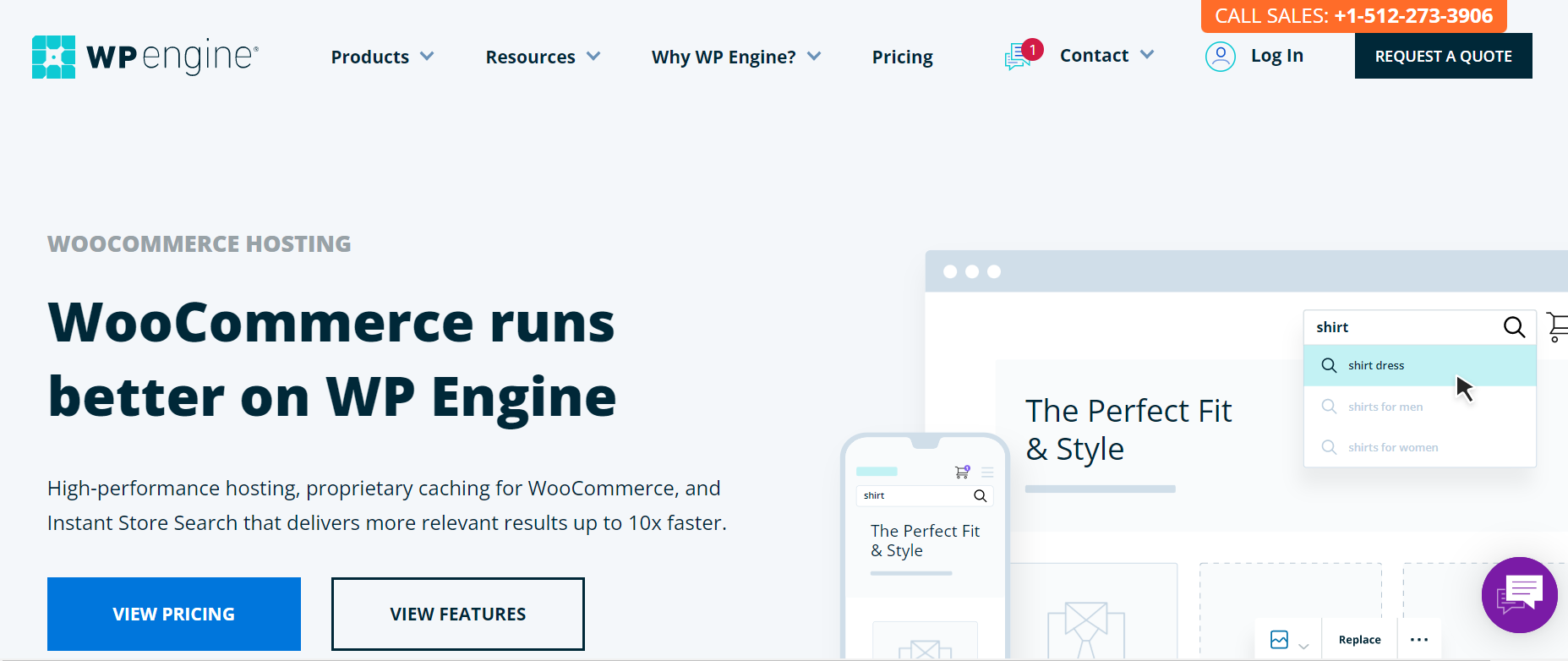This screenshot has height=661, width=1568.
Task: Expand the Contact dropdown chevron
Action: click(x=1147, y=54)
